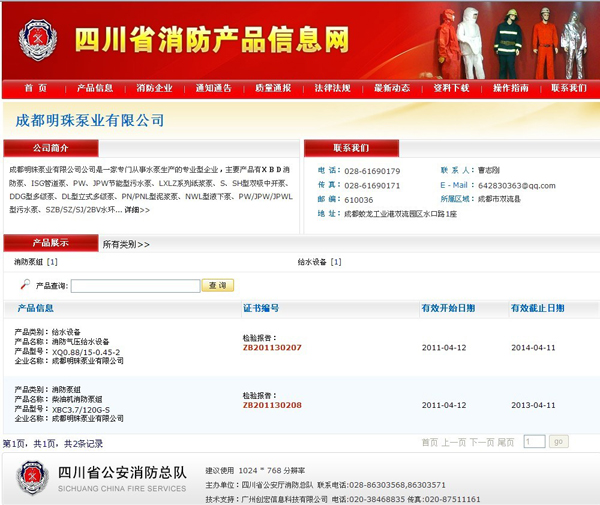Click record count text 共2条记录
Viewport: 600px width, 505px height.
(x=83, y=444)
